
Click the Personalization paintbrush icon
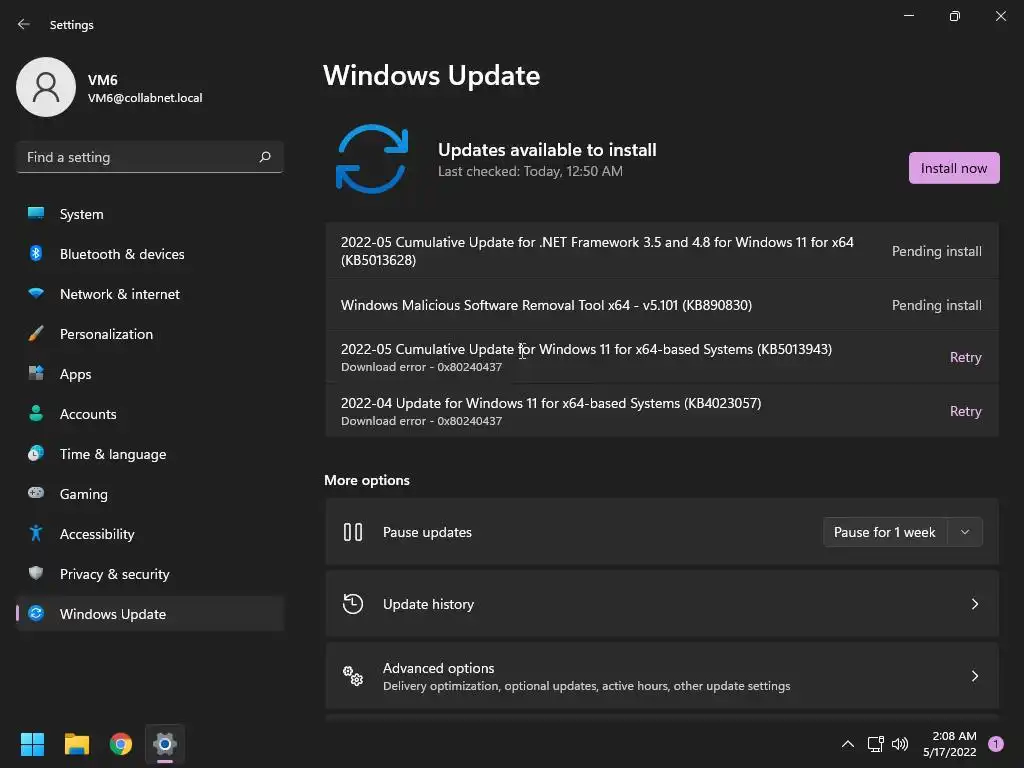point(36,334)
